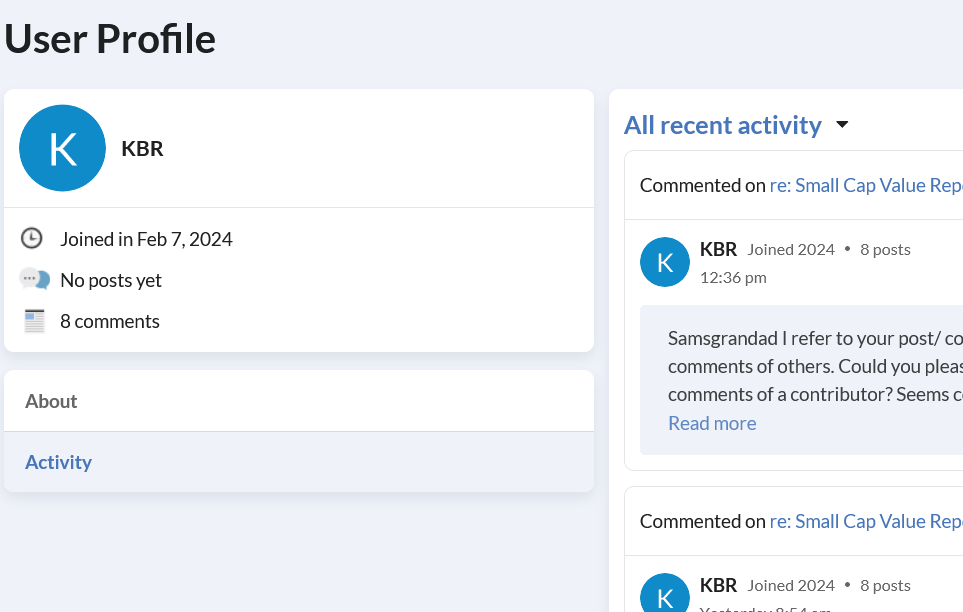Click KBR username on 12:36 pm comment
This screenshot has width=963, height=612.
point(718,249)
